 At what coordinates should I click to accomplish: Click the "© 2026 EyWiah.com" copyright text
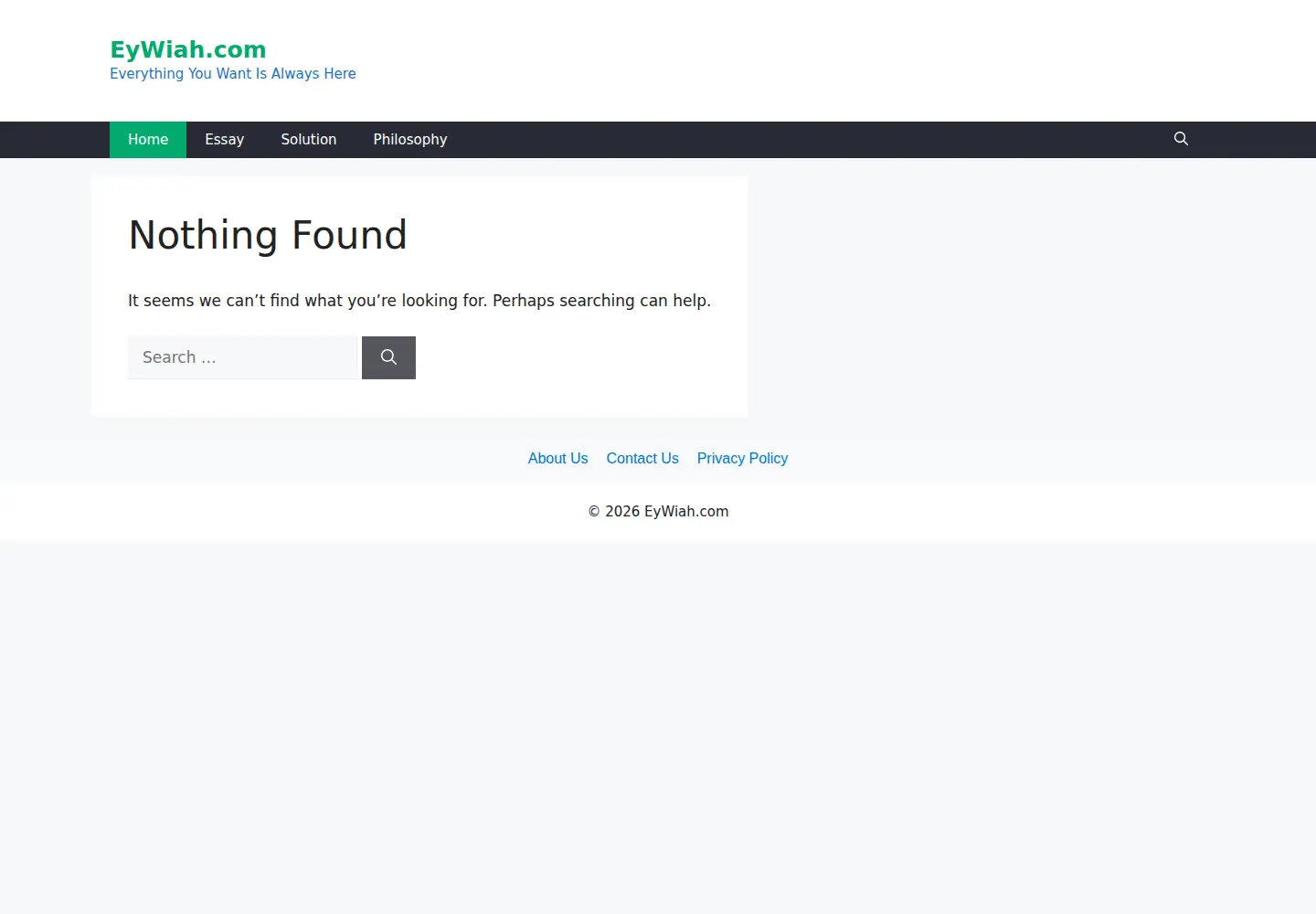658,512
